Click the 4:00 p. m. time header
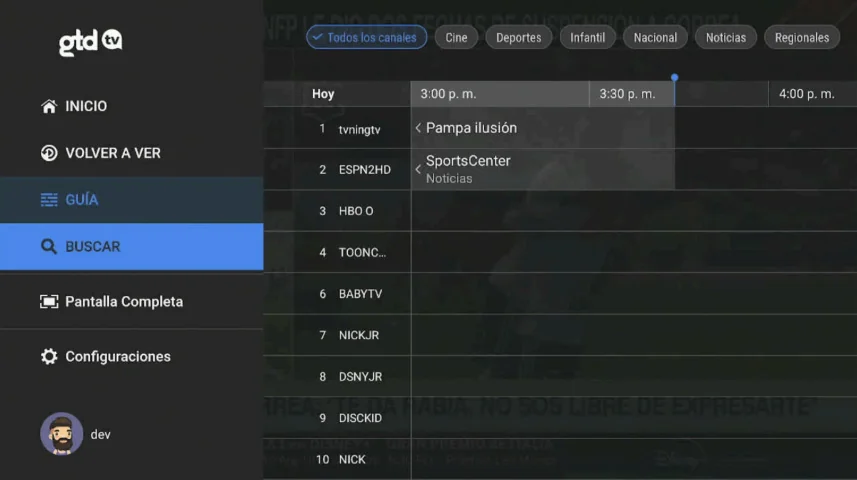Viewport: 857px width, 480px height. (807, 94)
